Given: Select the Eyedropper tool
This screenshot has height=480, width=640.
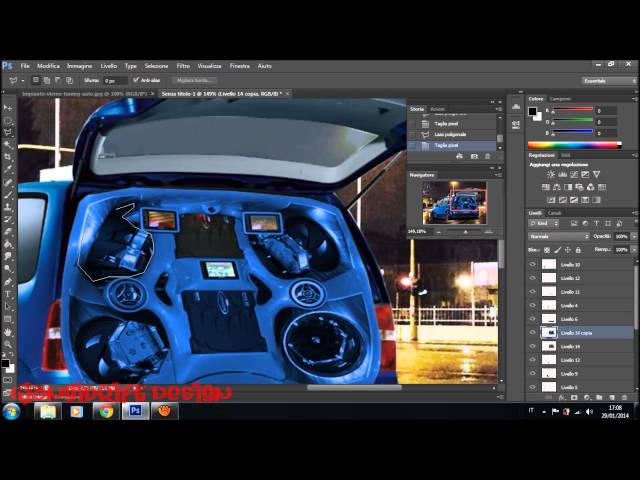Looking at the screenshot, I should pos(8,169).
